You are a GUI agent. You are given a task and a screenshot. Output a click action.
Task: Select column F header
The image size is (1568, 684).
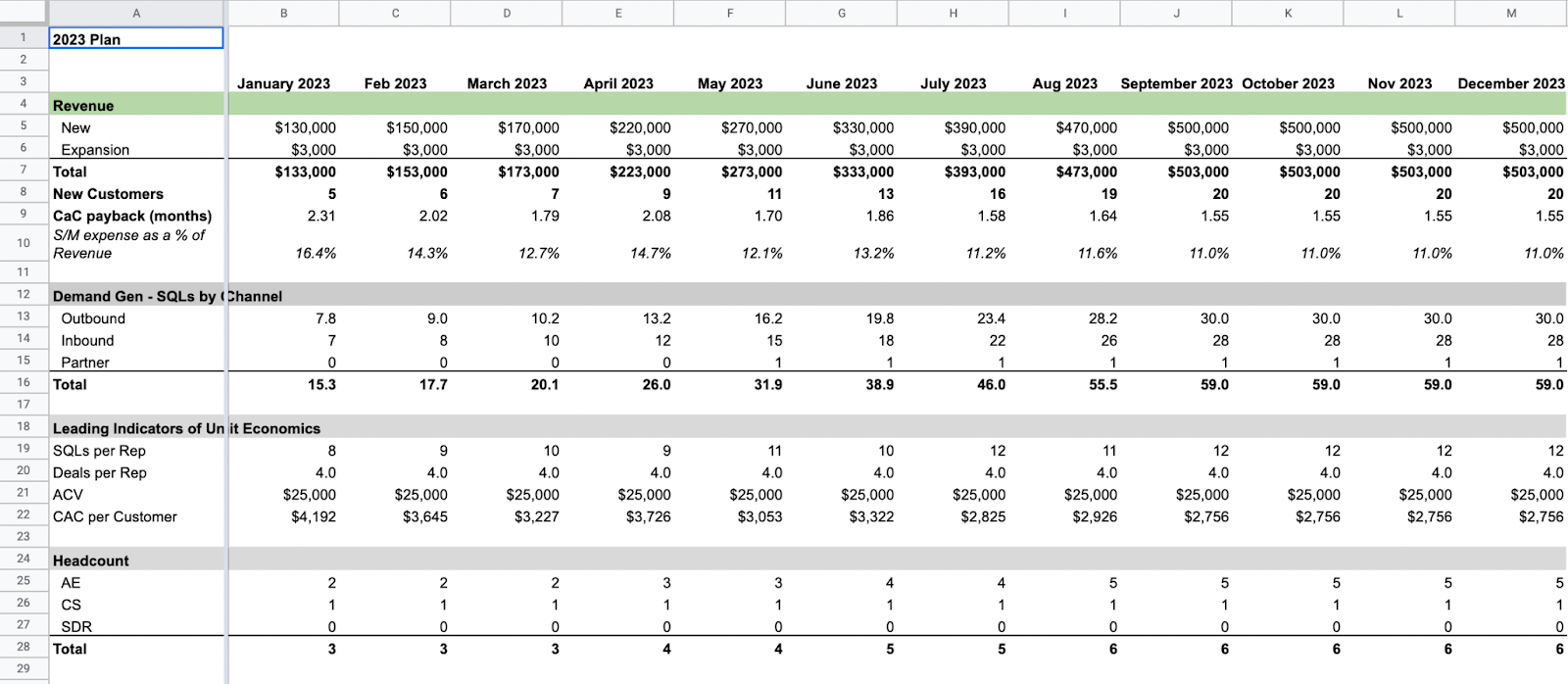click(730, 13)
